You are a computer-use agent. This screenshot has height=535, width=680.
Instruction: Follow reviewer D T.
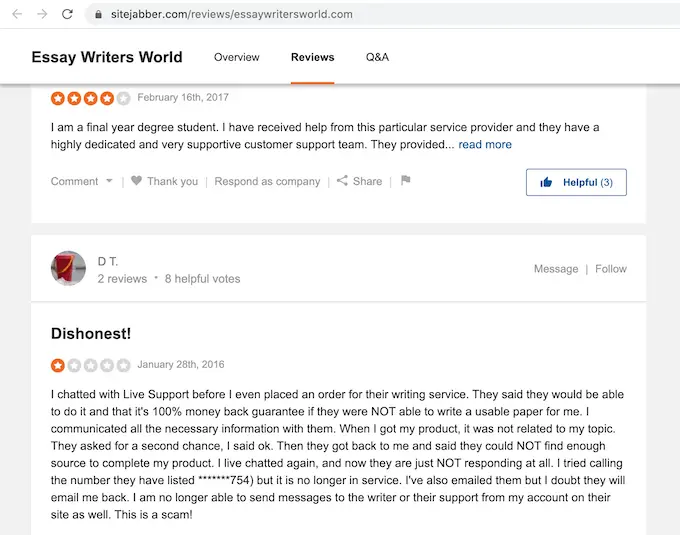(611, 268)
